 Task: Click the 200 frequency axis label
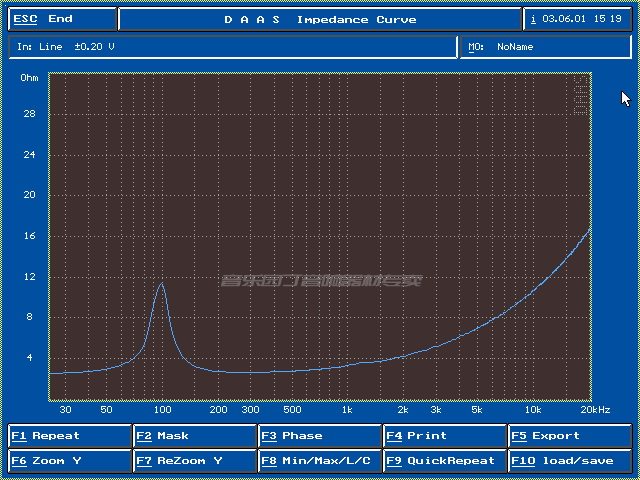click(218, 409)
